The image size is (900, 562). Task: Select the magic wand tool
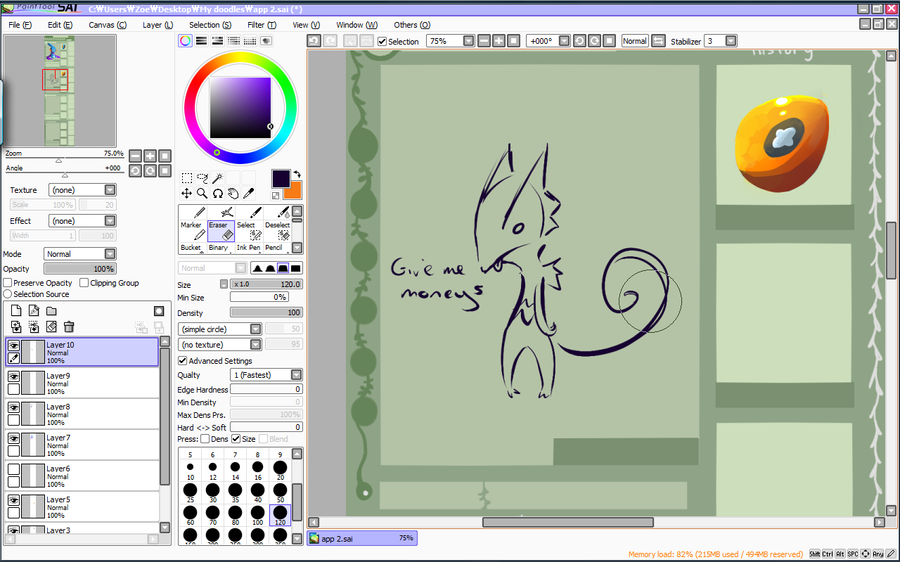[218, 178]
